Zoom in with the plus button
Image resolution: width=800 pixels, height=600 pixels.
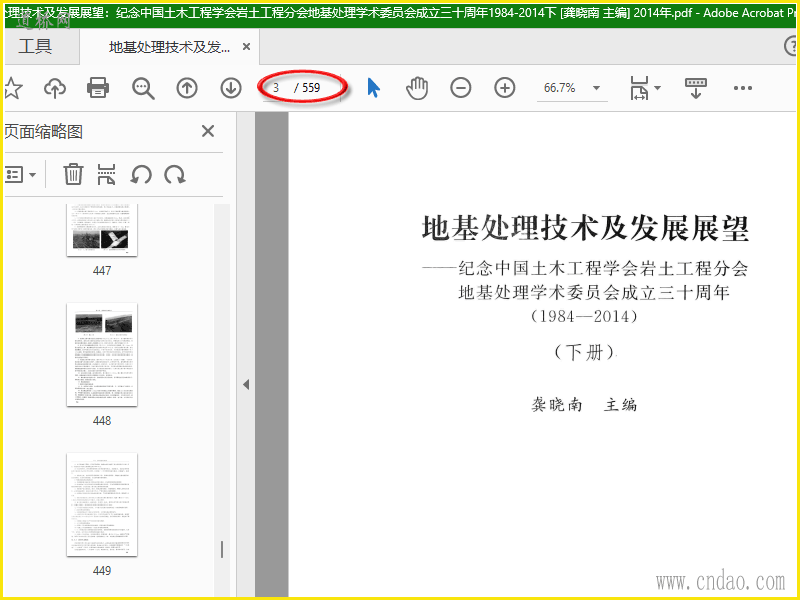(x=505, y=88)
